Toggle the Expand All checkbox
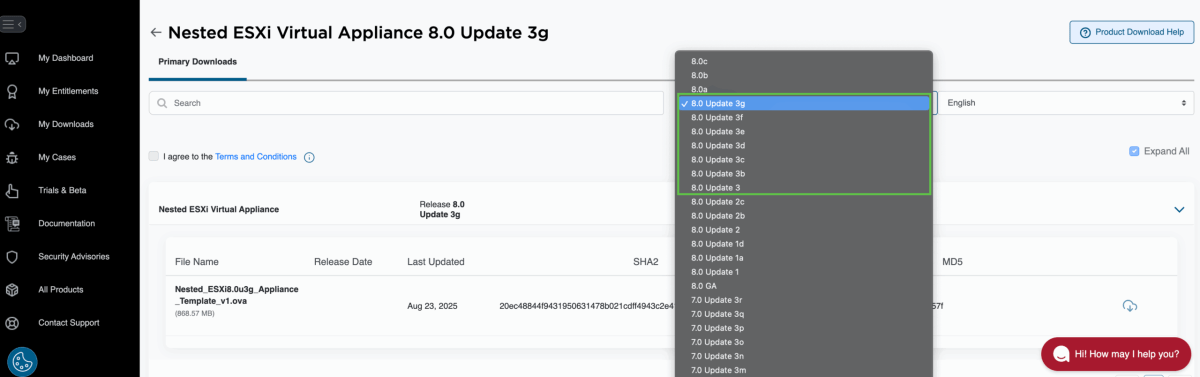The image size is (1200, 377). pyautogui.click(x=1134, y=151)
